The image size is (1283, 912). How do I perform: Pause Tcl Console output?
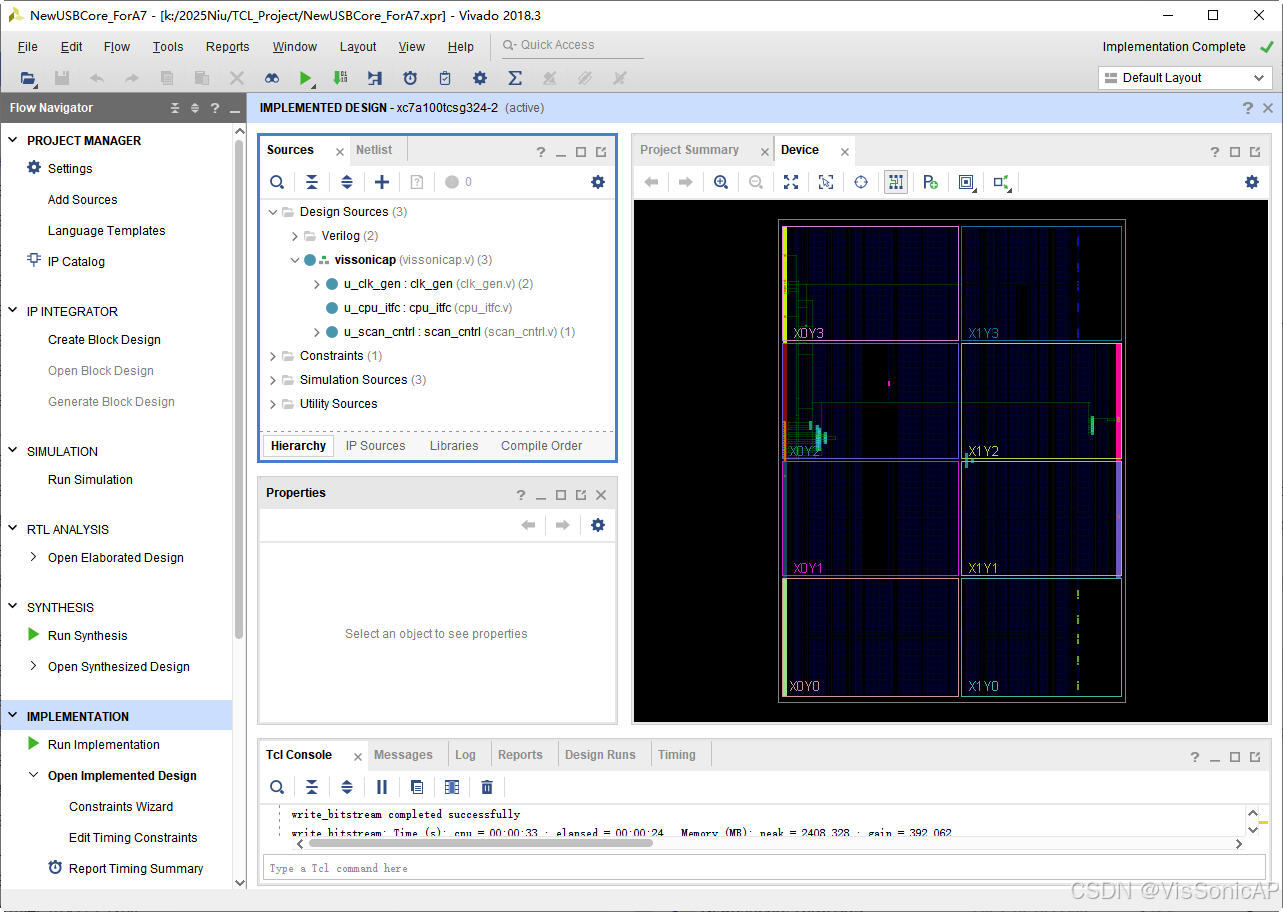point(382,787)
